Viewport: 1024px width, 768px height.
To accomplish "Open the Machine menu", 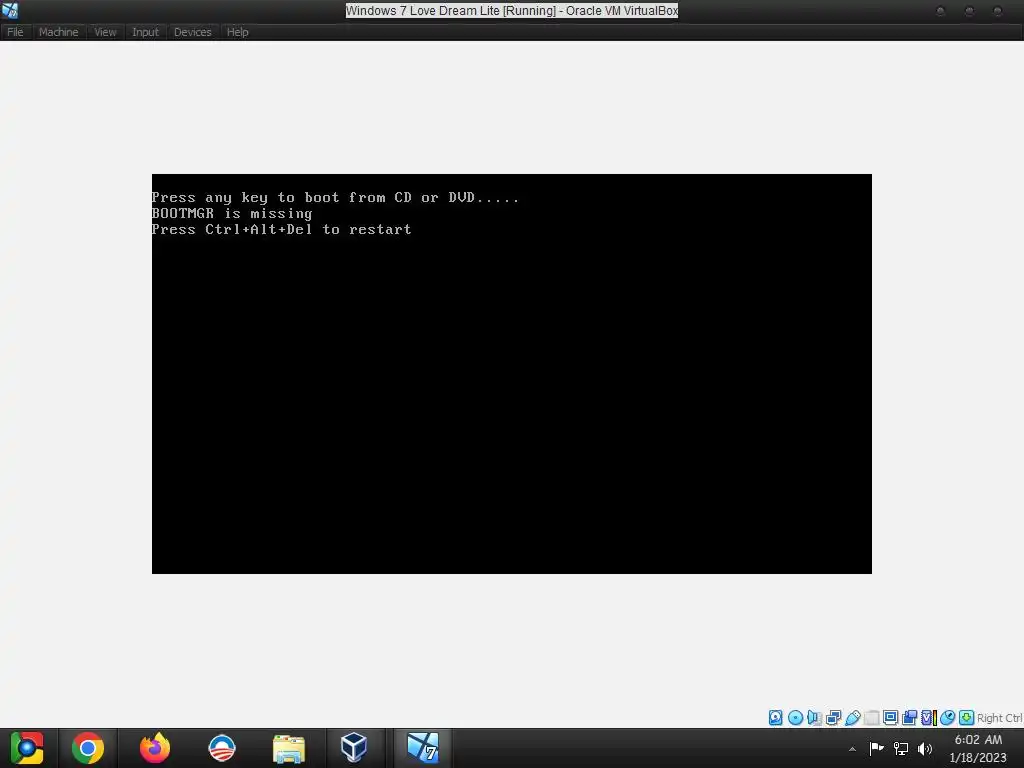I will (58, 32).
